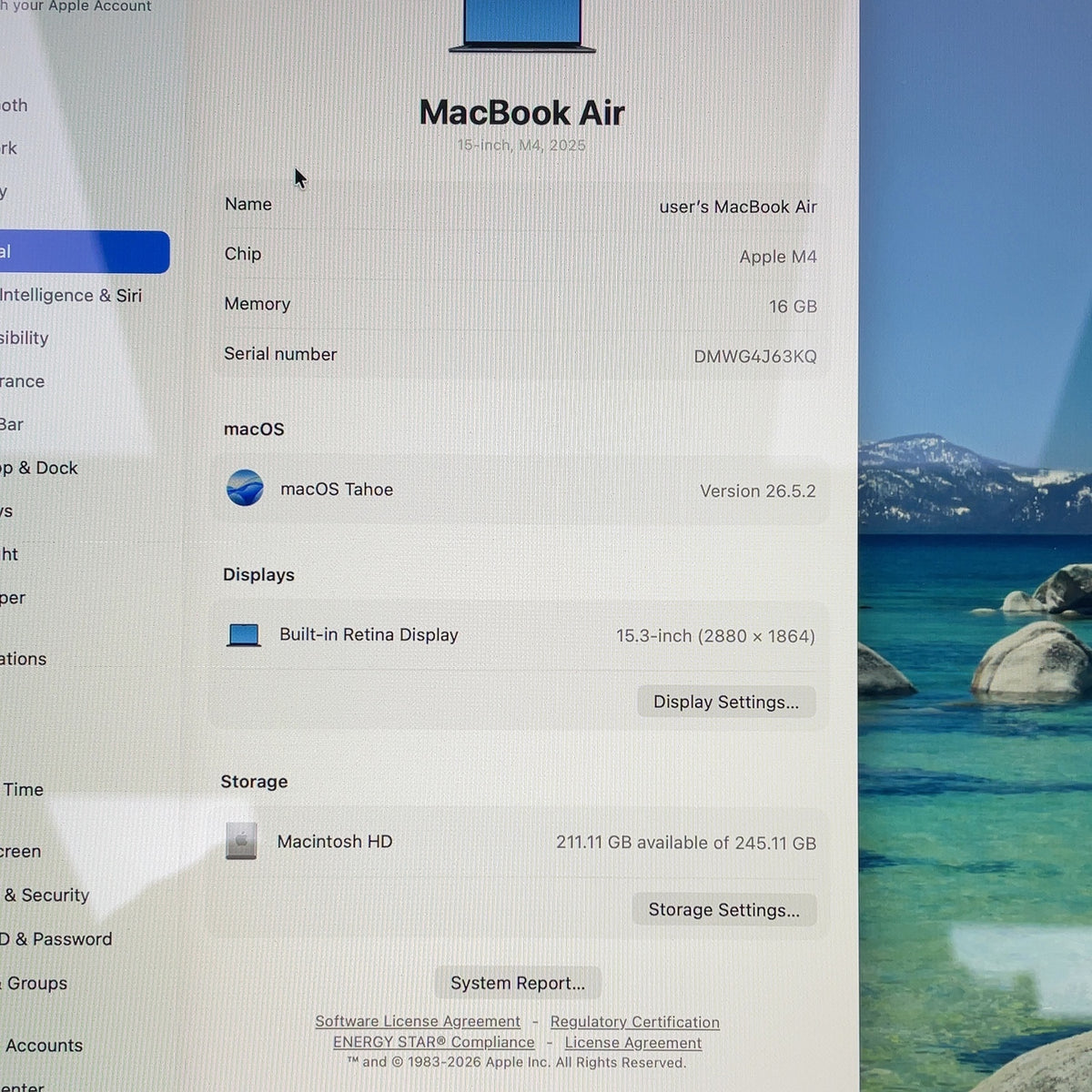The image size is (1092, 1092).
Task: Open Intelligence & Siri in sidebar
Action: (71, 295)
